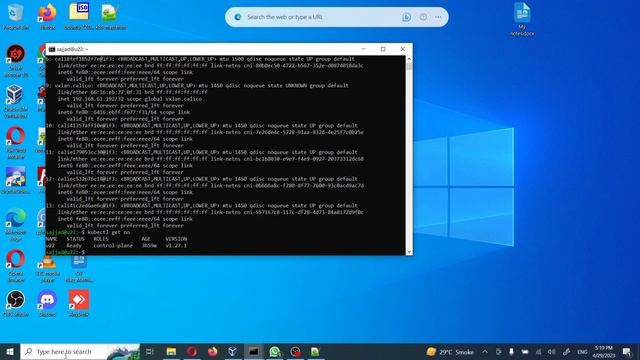Image resolution: width=640 pixels, height=360 pixels.
Task: Open the 29°C Smoke weather widget
Action: [x=450, y=352]
